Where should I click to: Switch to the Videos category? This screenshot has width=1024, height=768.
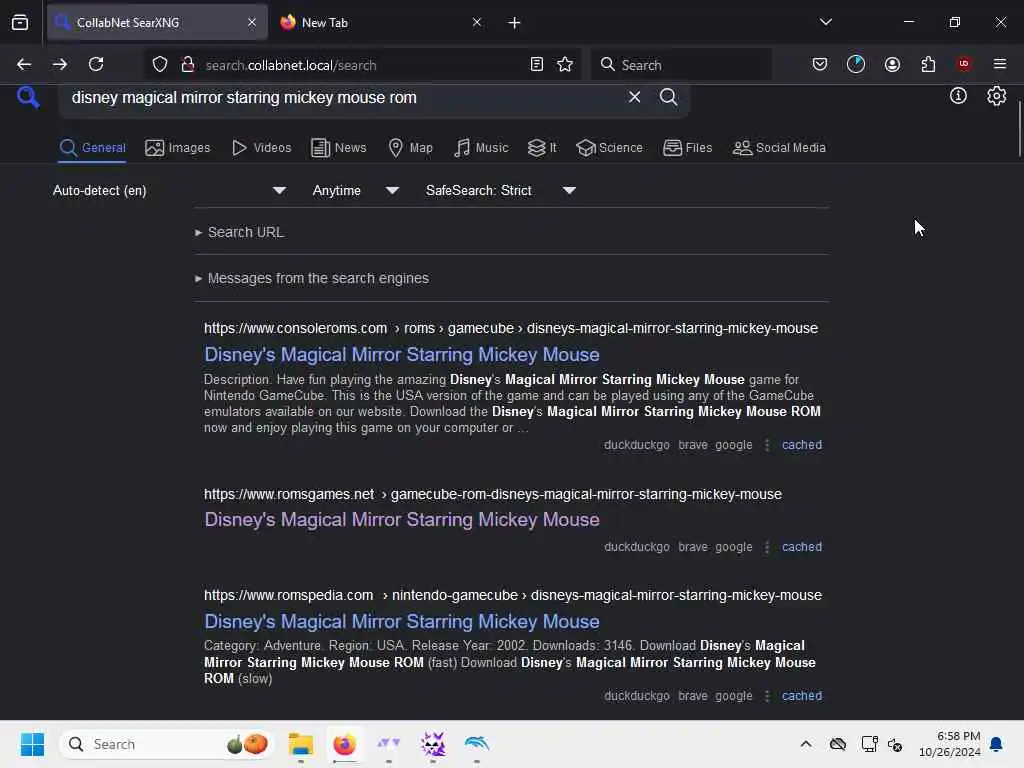click(x=261, y=148)
